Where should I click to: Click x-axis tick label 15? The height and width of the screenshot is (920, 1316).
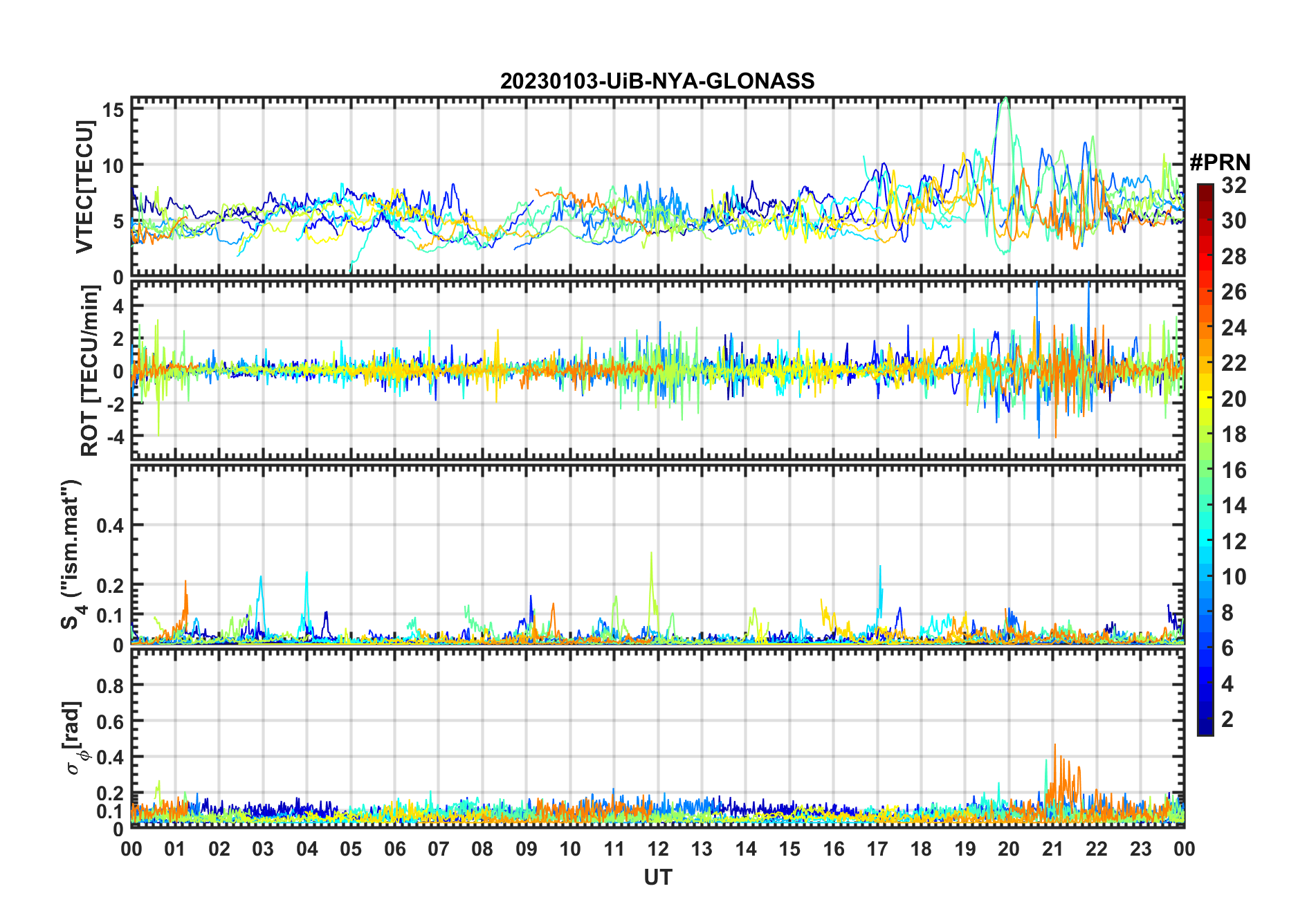[789, 849]
